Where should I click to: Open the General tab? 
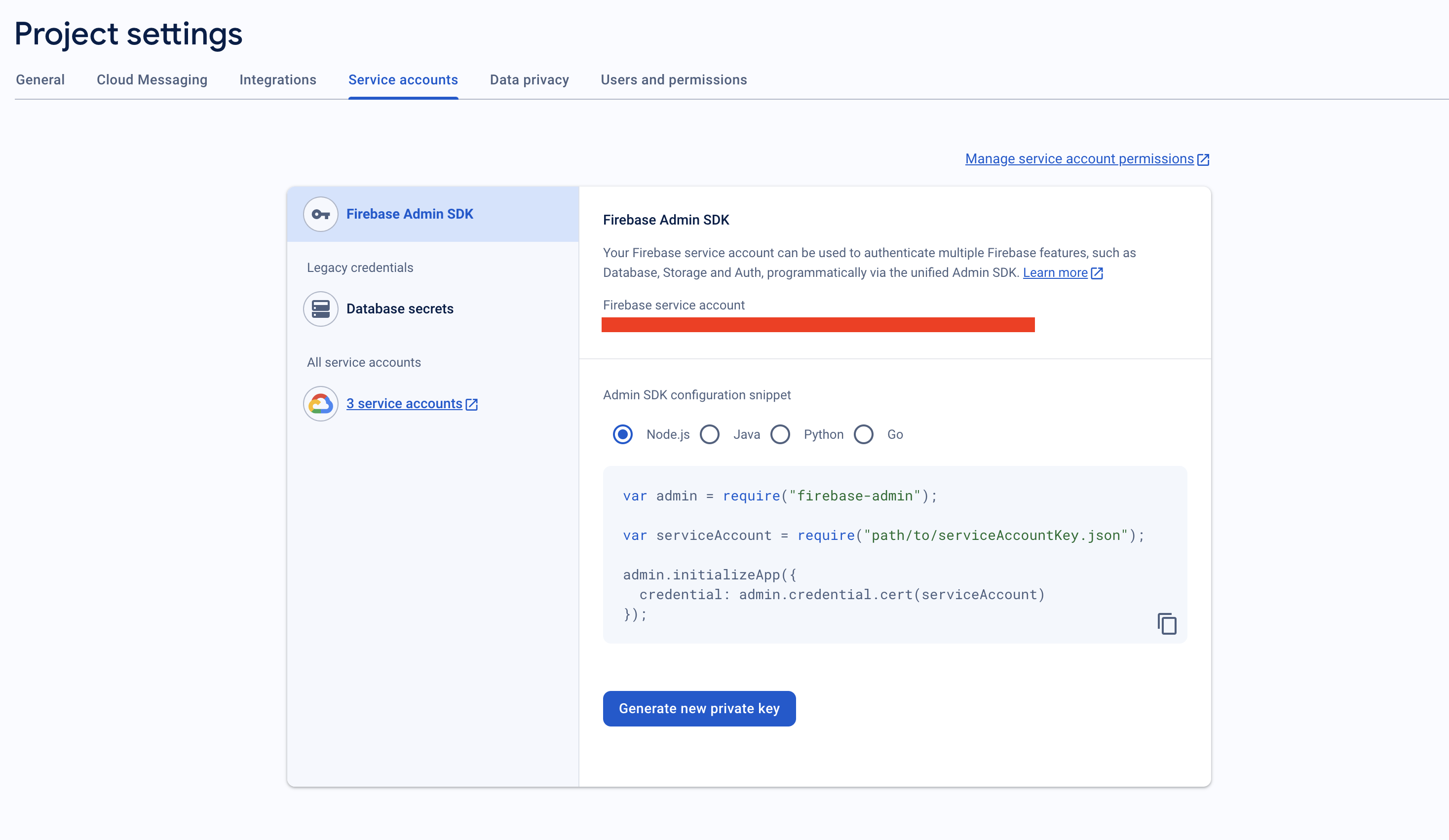(x=40, y=80)
